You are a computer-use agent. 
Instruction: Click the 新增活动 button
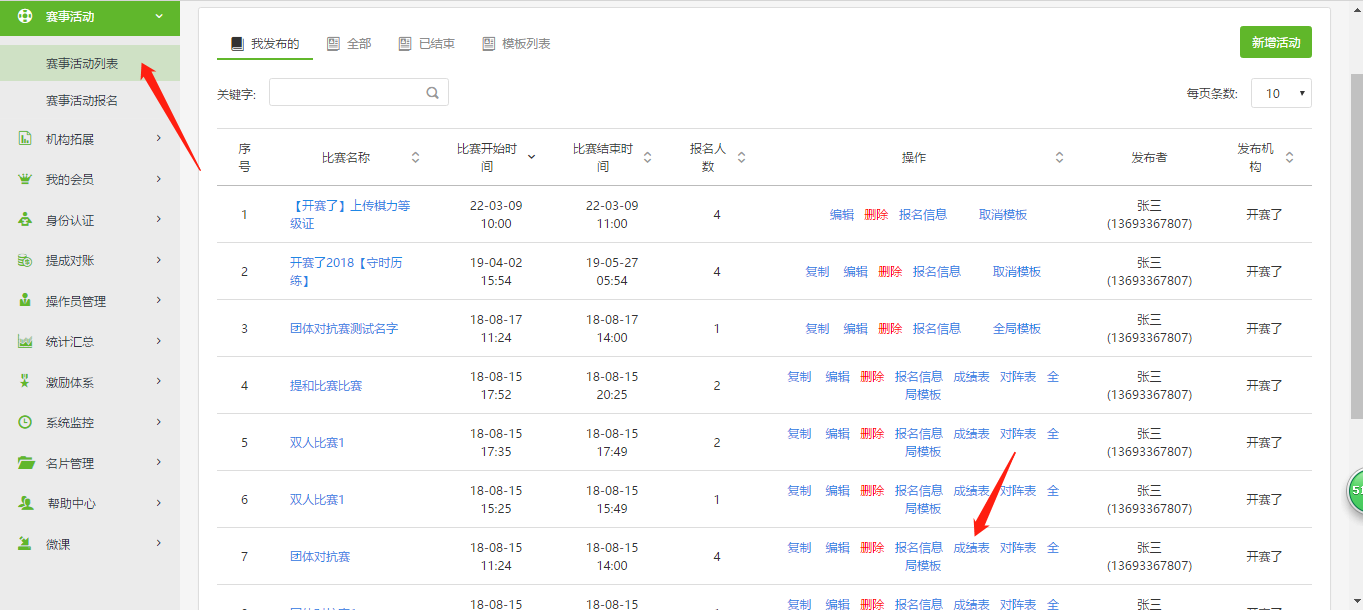point(1276,43)
